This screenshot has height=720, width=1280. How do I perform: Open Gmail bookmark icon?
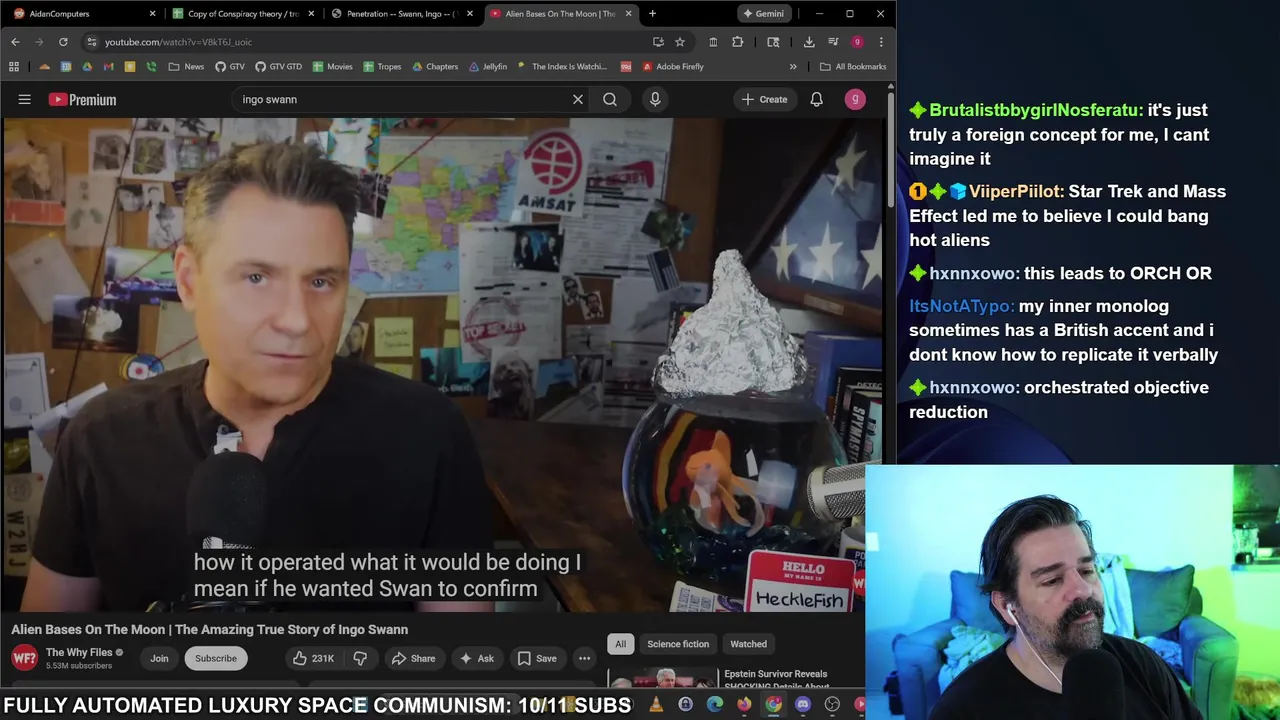[x=109, y=67]
